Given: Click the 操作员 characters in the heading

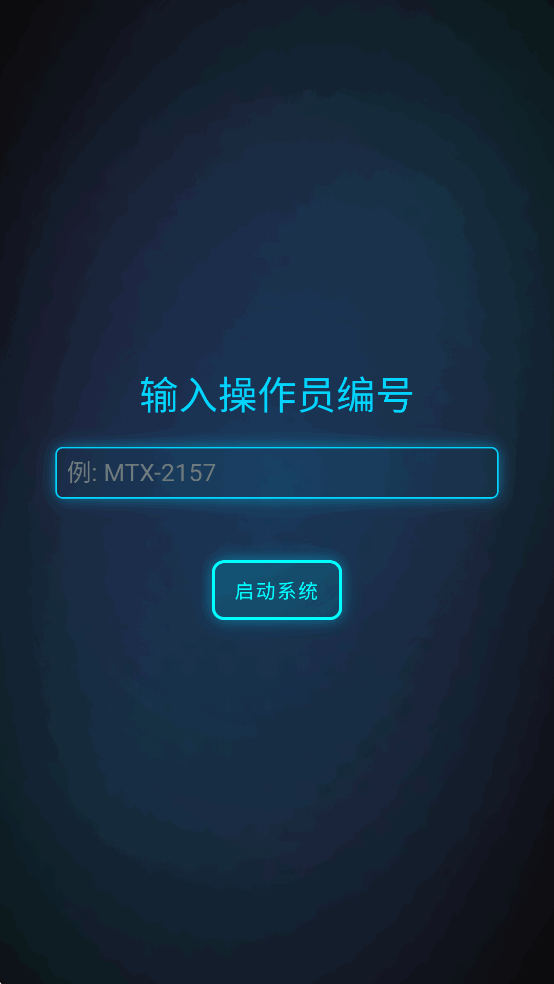Looking at the screenshot, I should tap(277, 395).
